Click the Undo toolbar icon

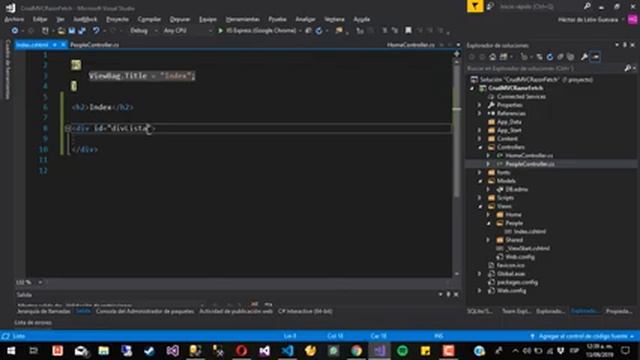96,31
